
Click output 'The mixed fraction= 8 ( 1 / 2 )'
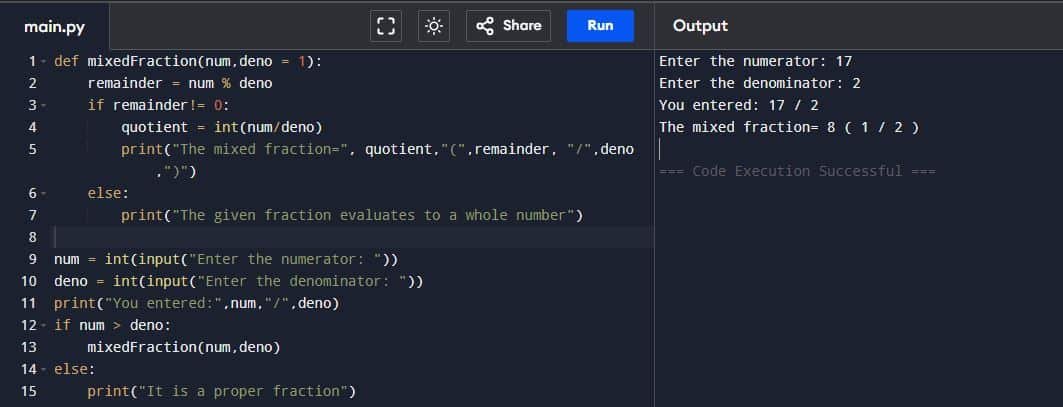click(x=788, y=128)
